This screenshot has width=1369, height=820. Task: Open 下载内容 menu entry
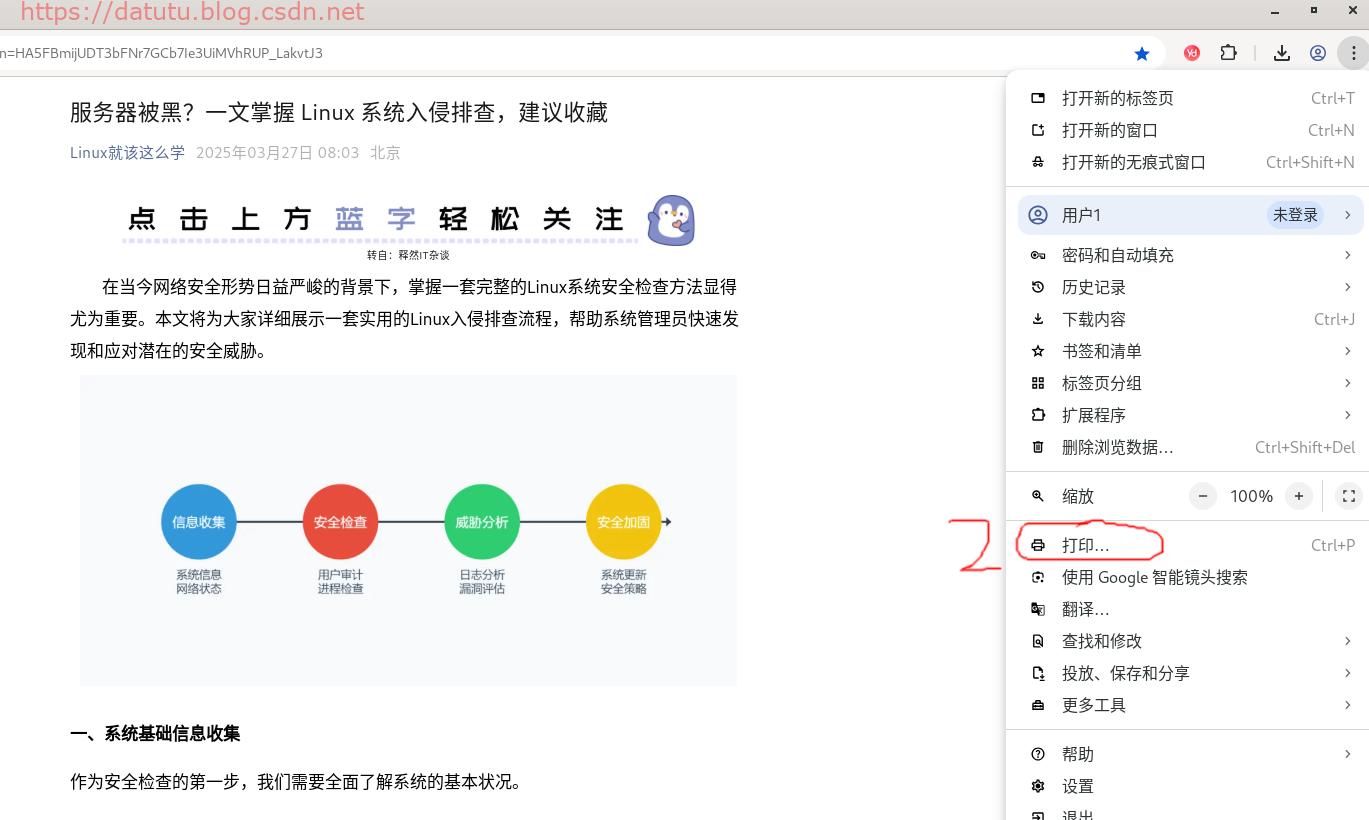click(x=1190, y=319)
